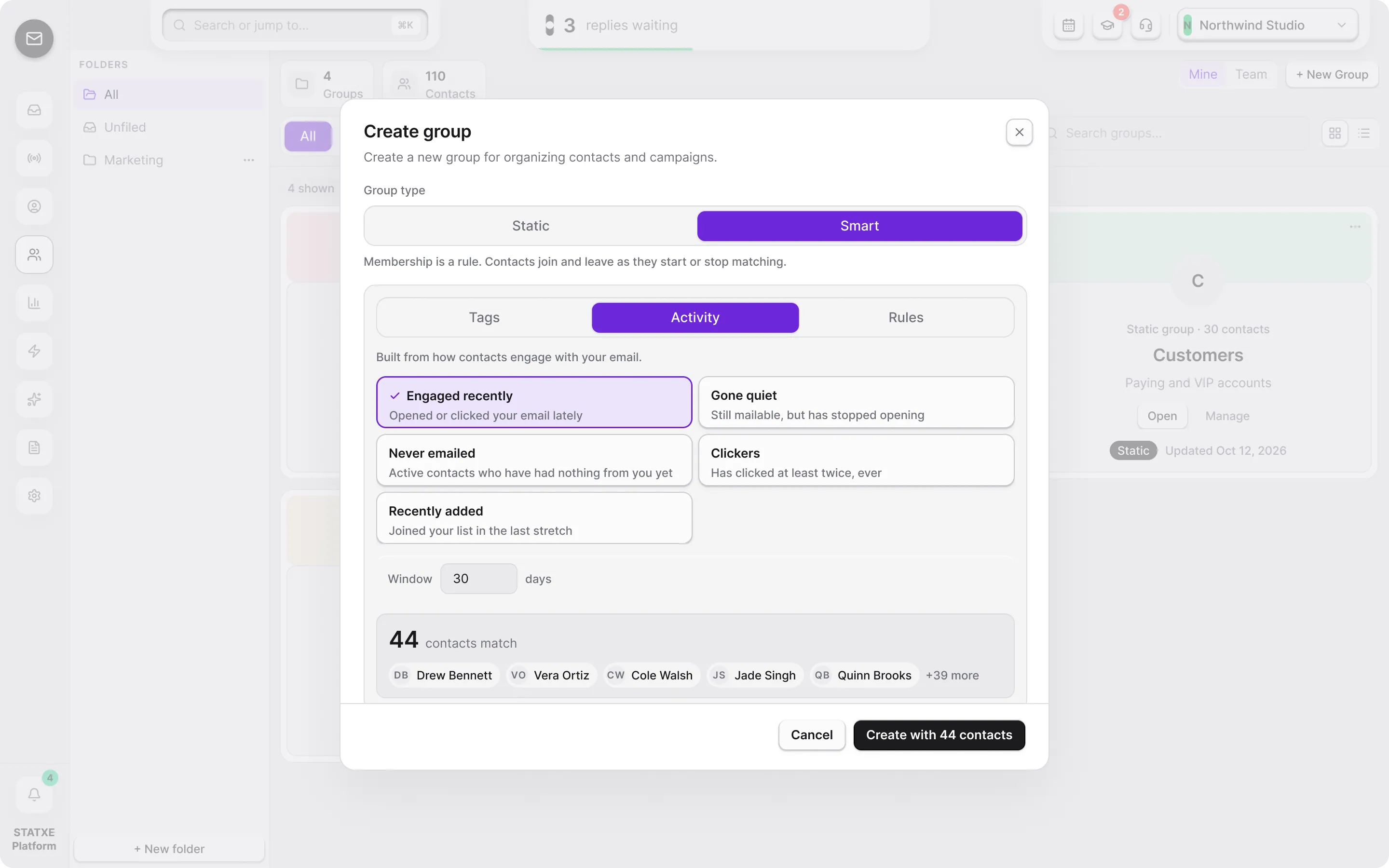1389x868 pixels.
Task: Open the settings gear icon in sidebar
Action: [34, 495]
